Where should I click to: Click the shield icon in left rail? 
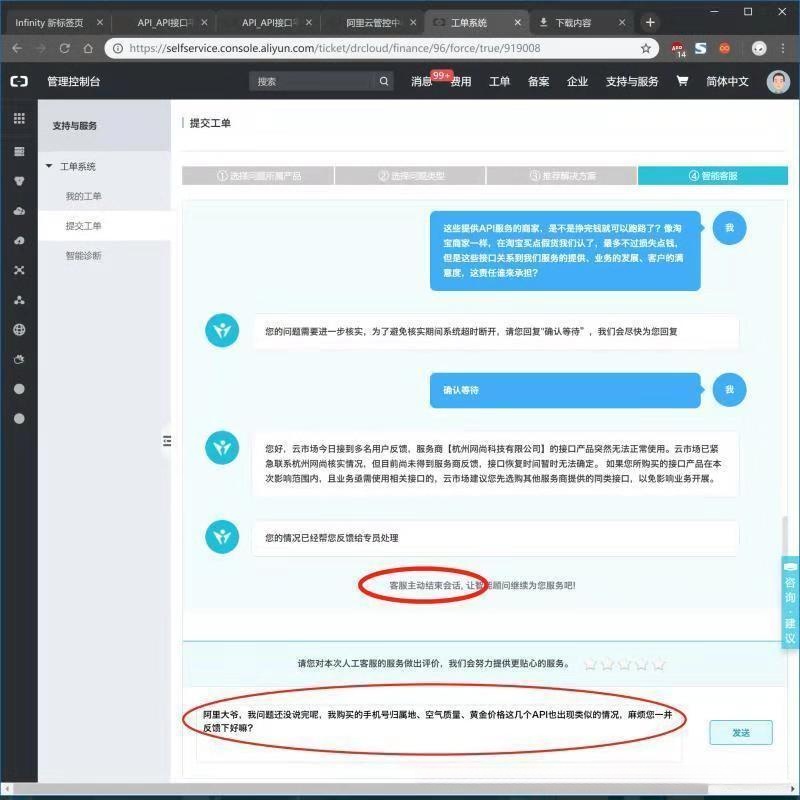click(19, 181)
